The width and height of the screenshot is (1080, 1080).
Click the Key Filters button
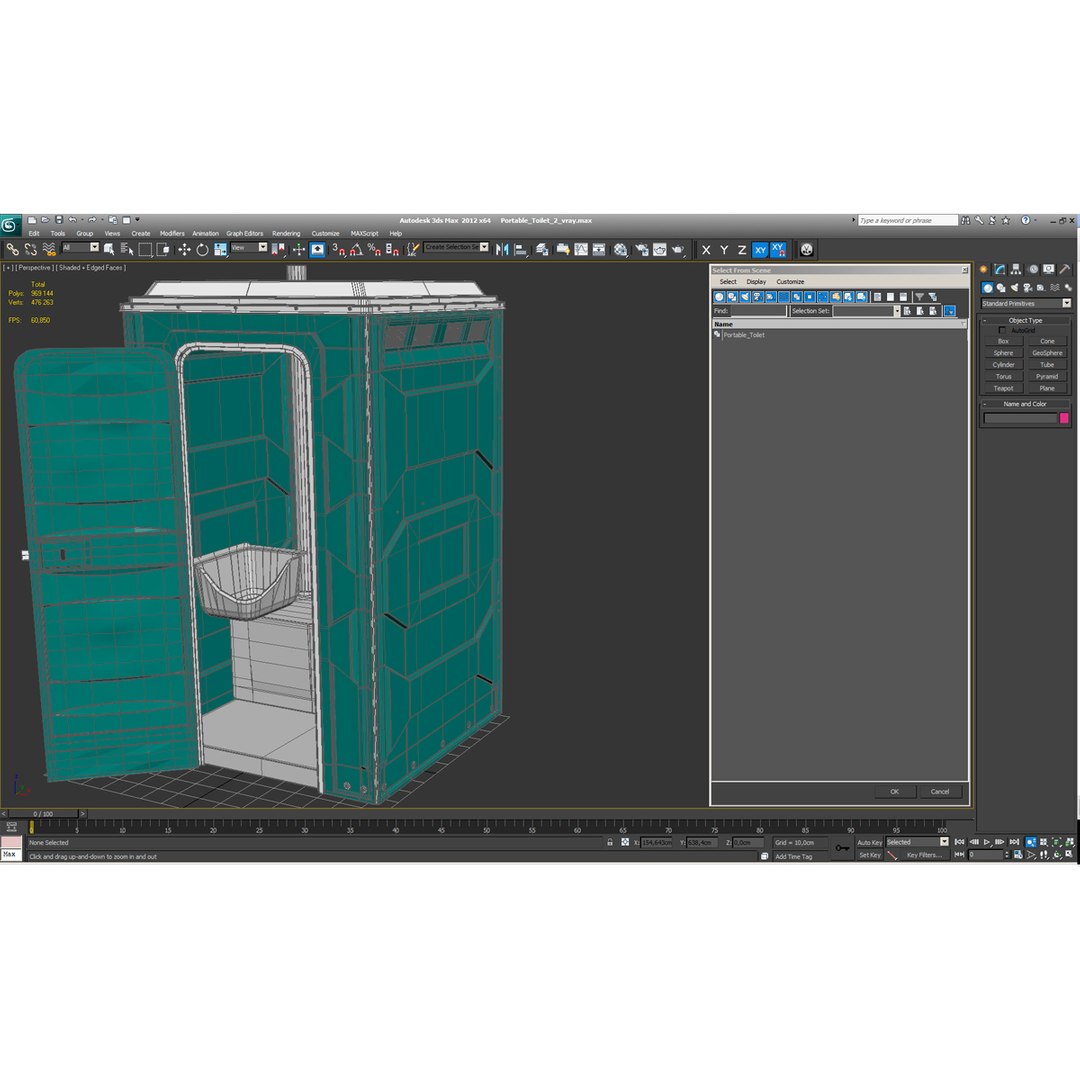[924, 855]
